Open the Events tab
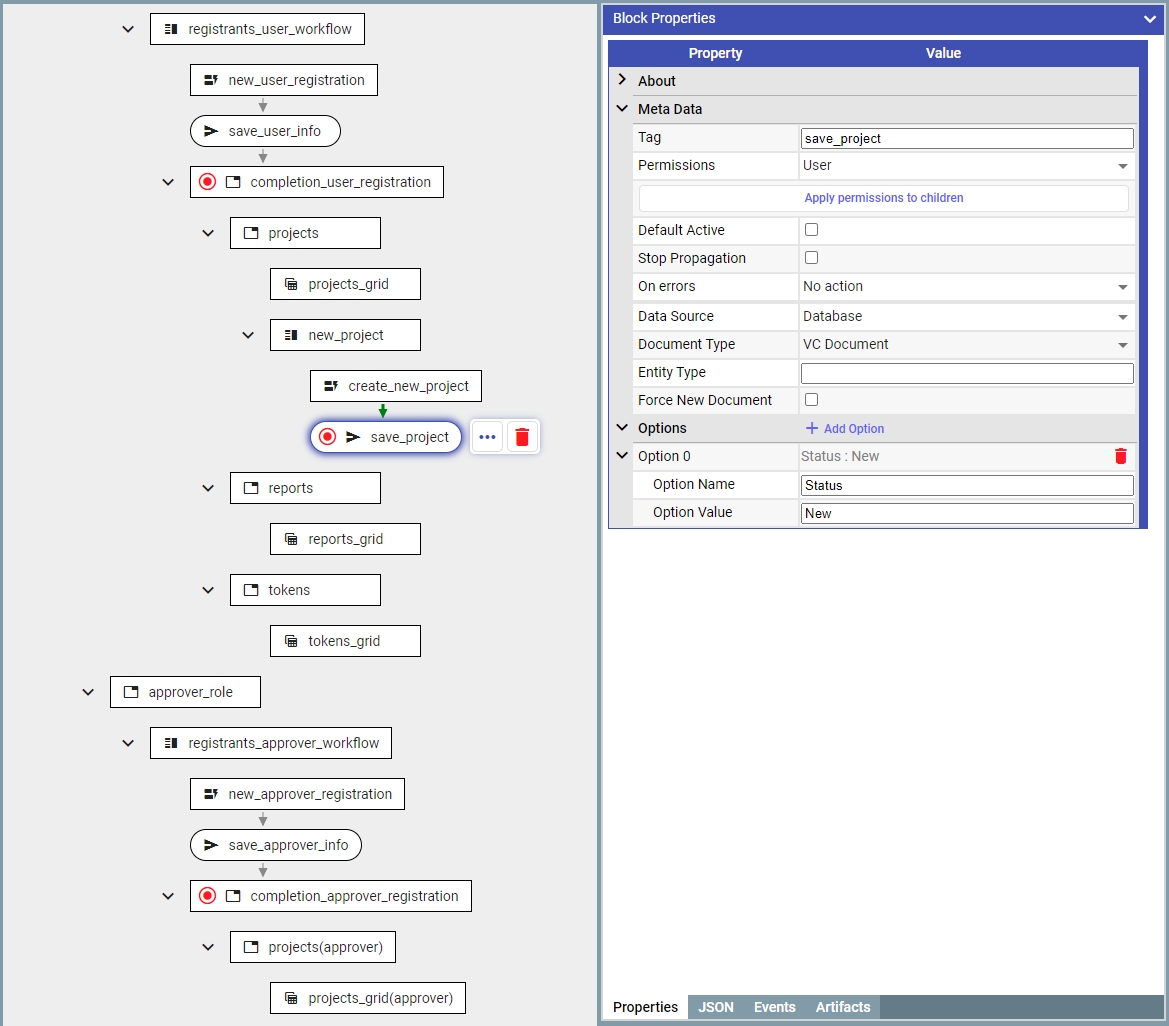 pos(774,1007)
